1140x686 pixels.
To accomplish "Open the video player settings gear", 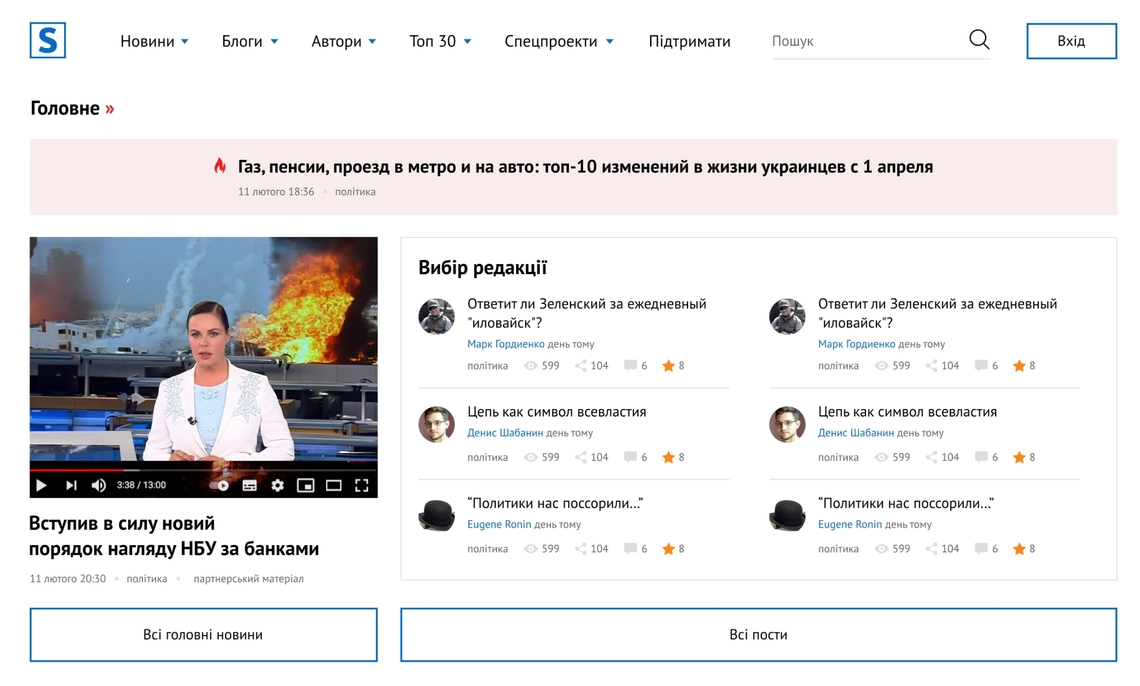I will pyautogui.click(x=278, y=485).
